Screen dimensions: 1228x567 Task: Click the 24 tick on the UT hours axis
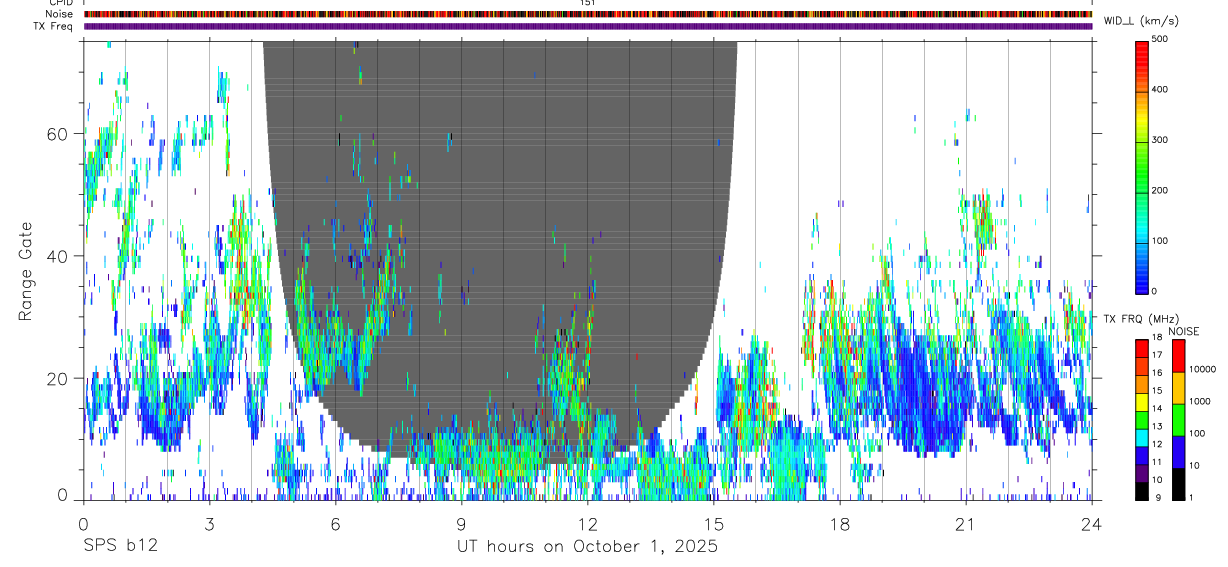[1092, 523]
